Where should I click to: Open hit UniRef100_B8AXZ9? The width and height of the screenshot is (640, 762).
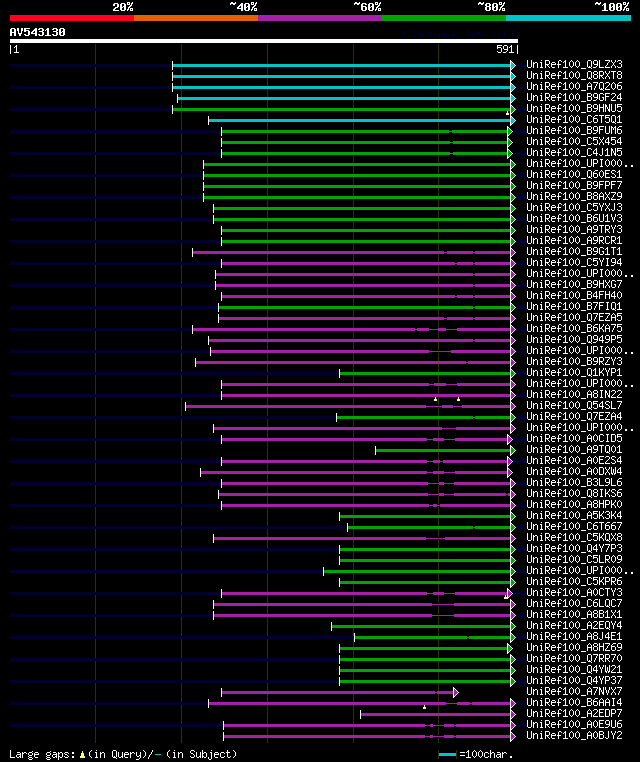[x=574, y=196]
